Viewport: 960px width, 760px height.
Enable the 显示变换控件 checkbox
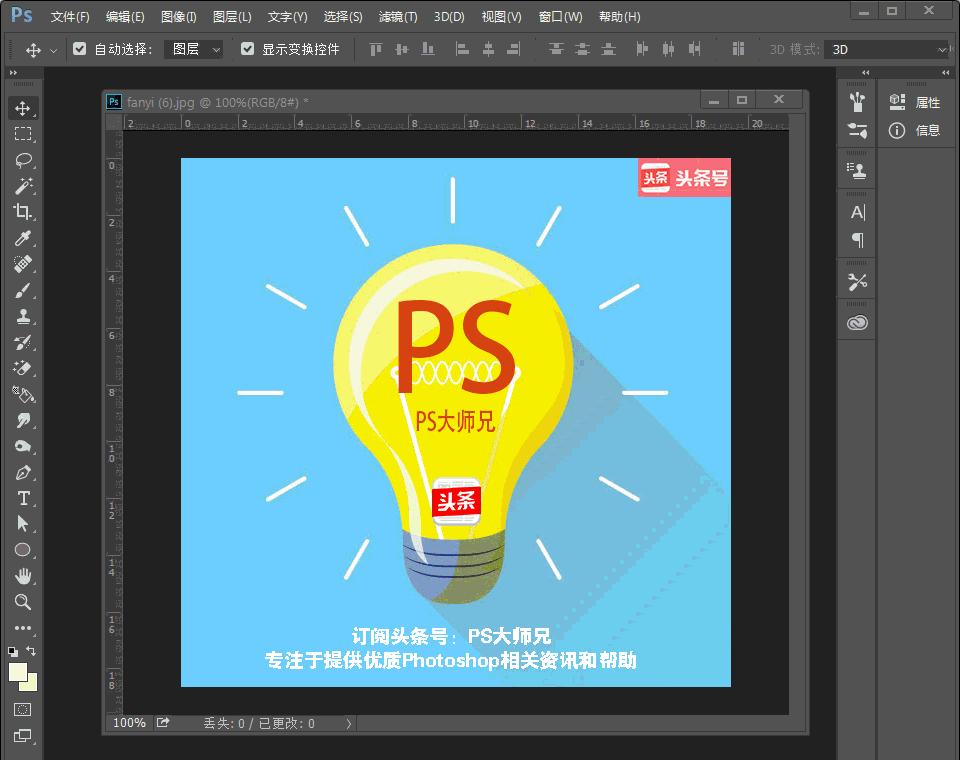[x=246, y=48]
